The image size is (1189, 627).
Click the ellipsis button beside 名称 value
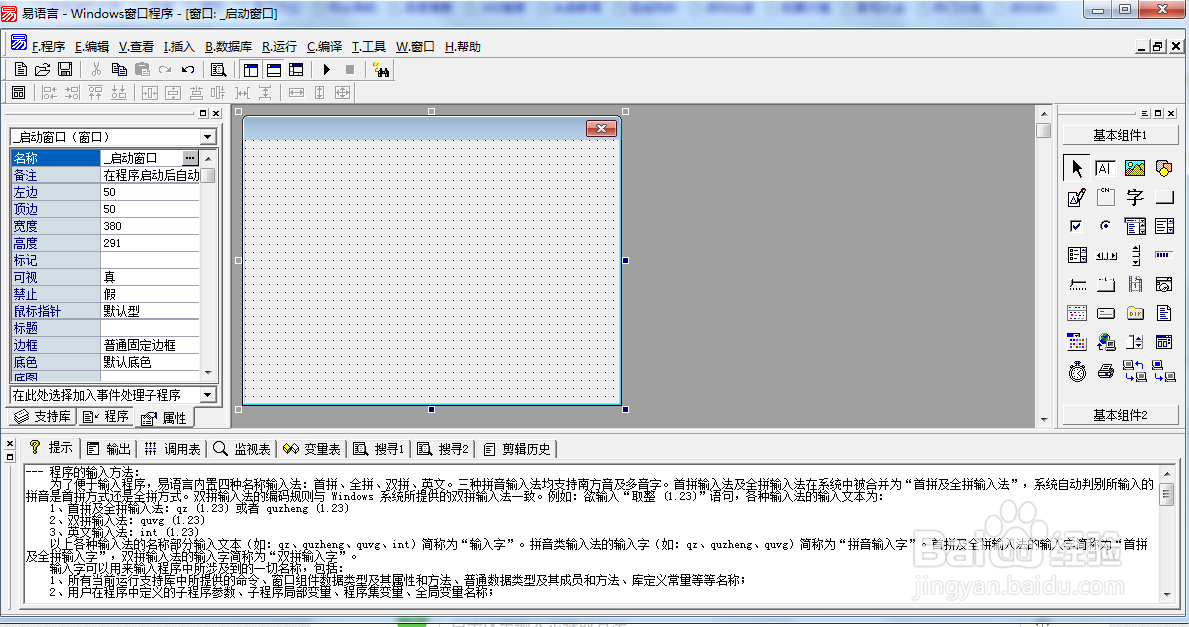coord(190,158)
